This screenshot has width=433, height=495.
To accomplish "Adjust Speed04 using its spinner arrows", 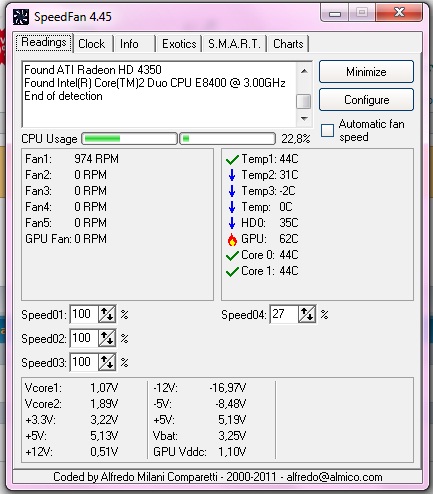I will [x=307, y=314].
